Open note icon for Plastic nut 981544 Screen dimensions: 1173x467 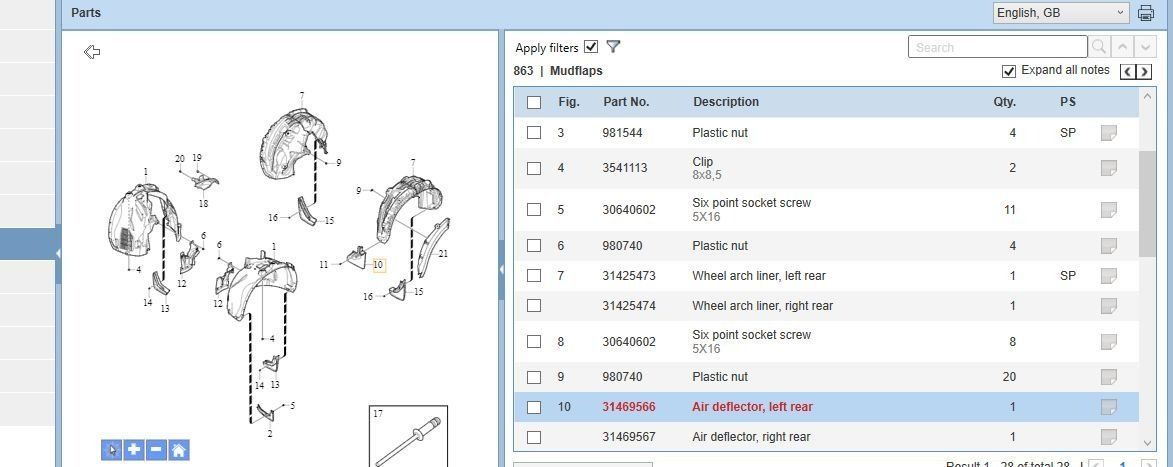coord(1108,133)
